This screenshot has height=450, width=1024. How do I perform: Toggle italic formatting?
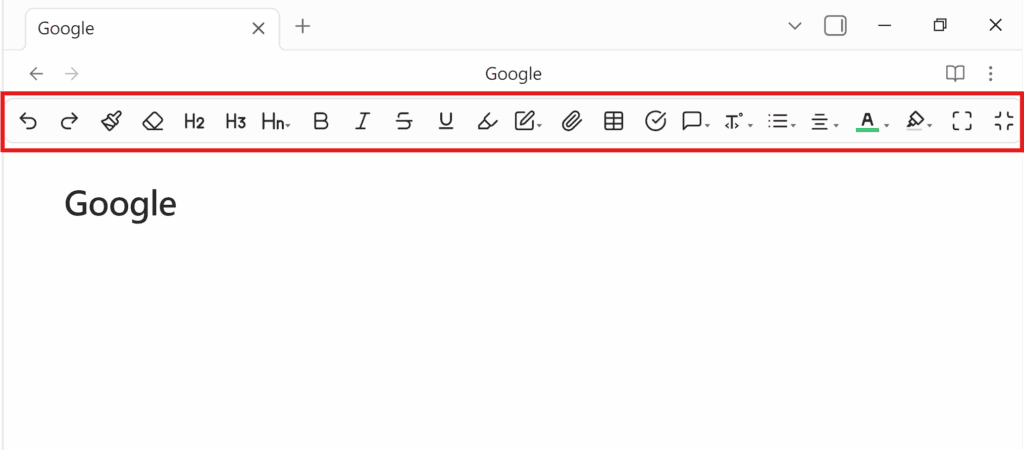362,122
